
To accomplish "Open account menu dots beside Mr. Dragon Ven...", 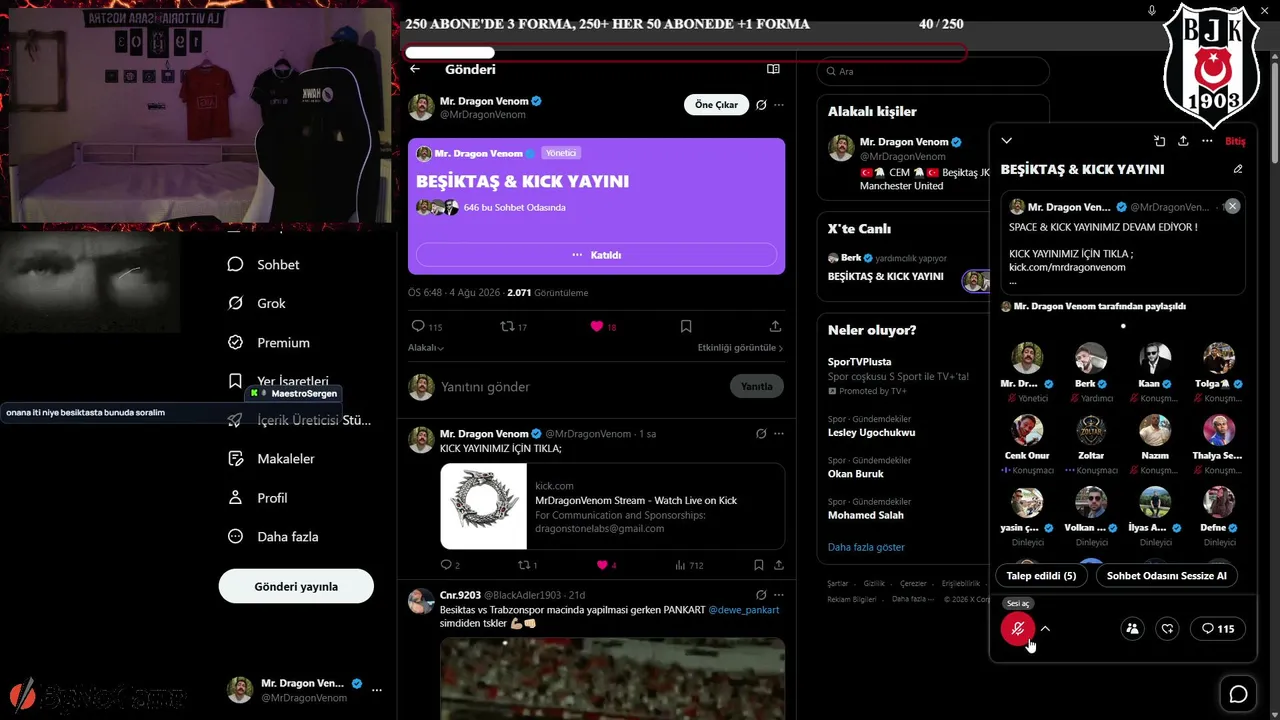I will click(377, 690).
